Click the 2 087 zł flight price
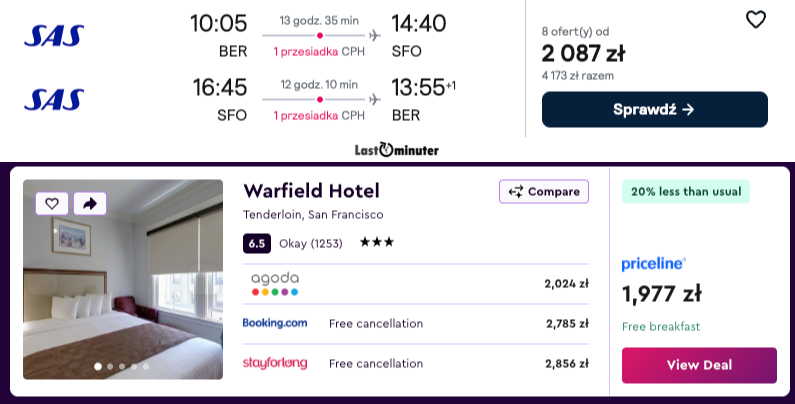This screenshot has width=795, height=404. coord(584,52)
